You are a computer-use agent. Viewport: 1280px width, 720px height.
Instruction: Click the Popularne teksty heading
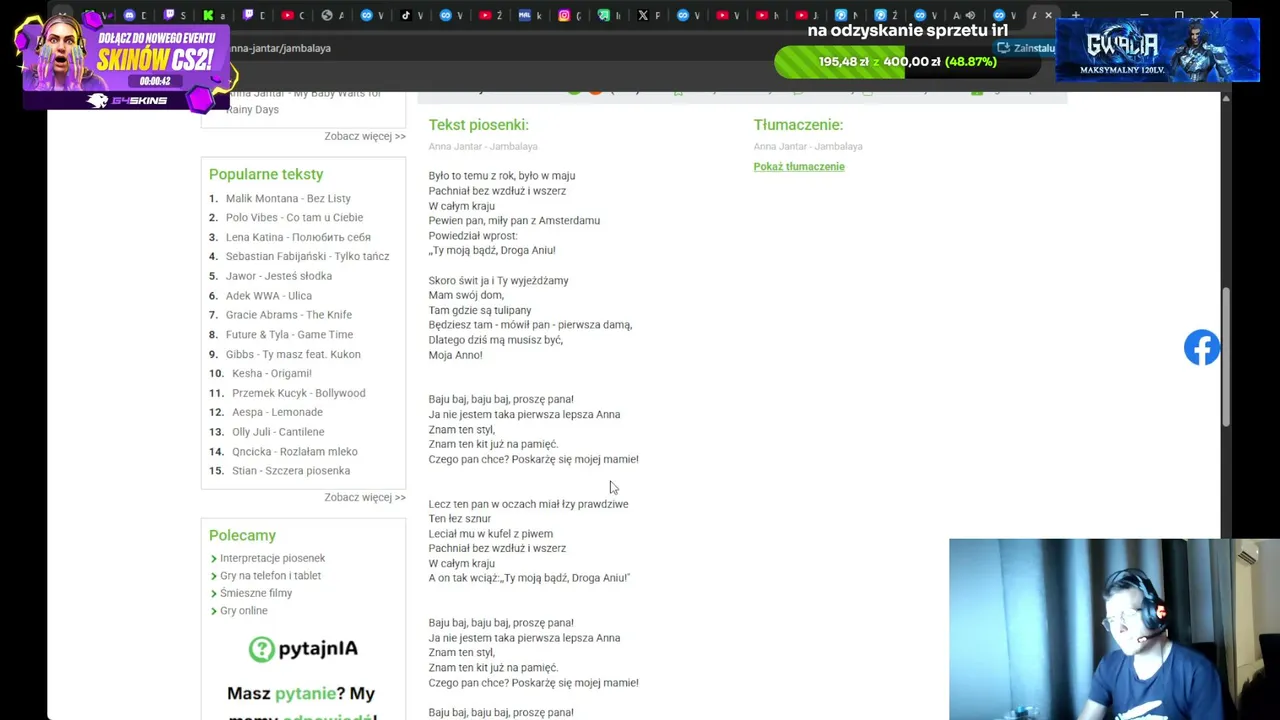tap(266, 175)
